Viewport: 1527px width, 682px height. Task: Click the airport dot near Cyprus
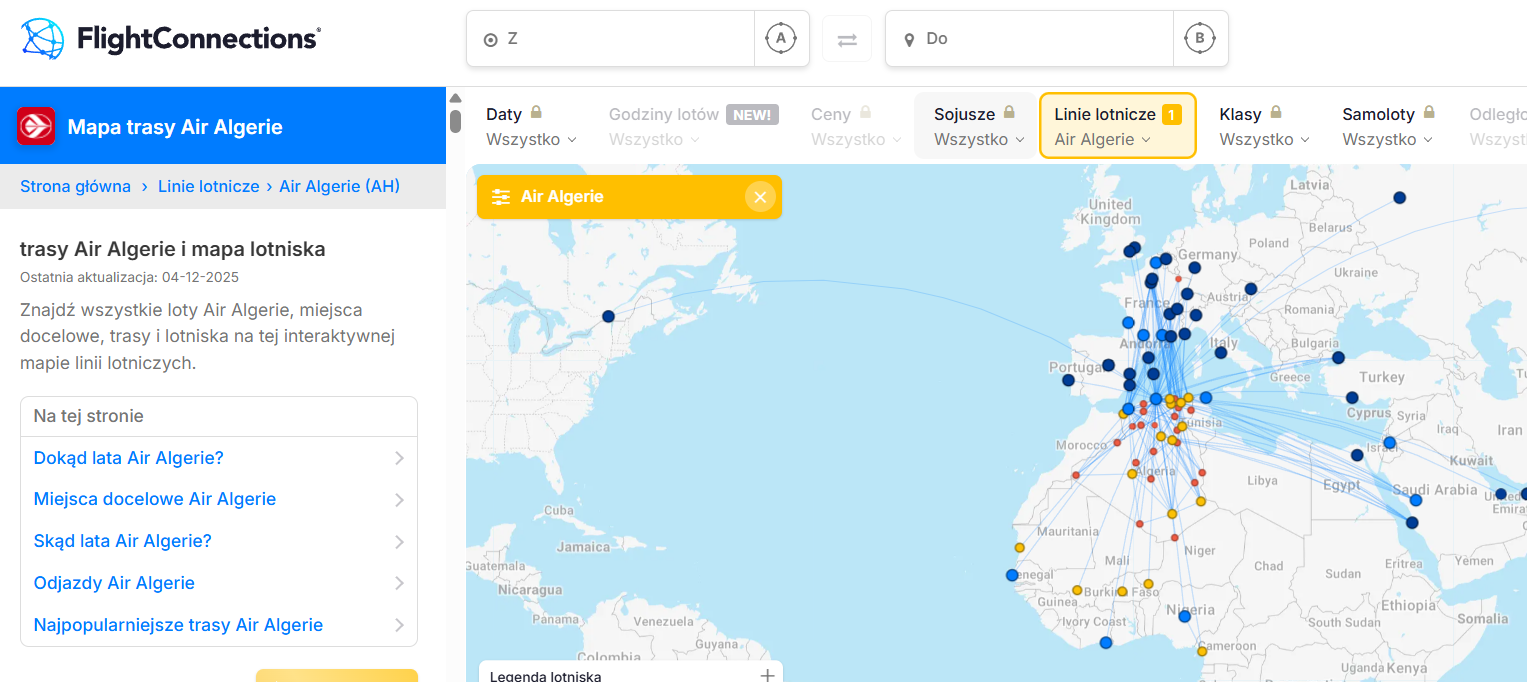(x=1352, y=397)
